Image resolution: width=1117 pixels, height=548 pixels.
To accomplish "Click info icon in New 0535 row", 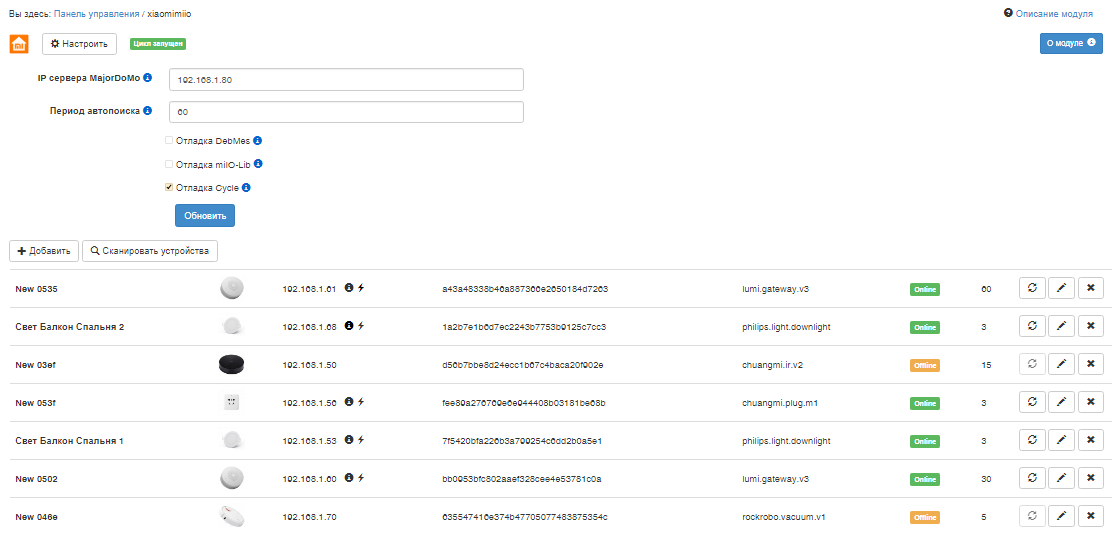I will (x=349, y=287).
